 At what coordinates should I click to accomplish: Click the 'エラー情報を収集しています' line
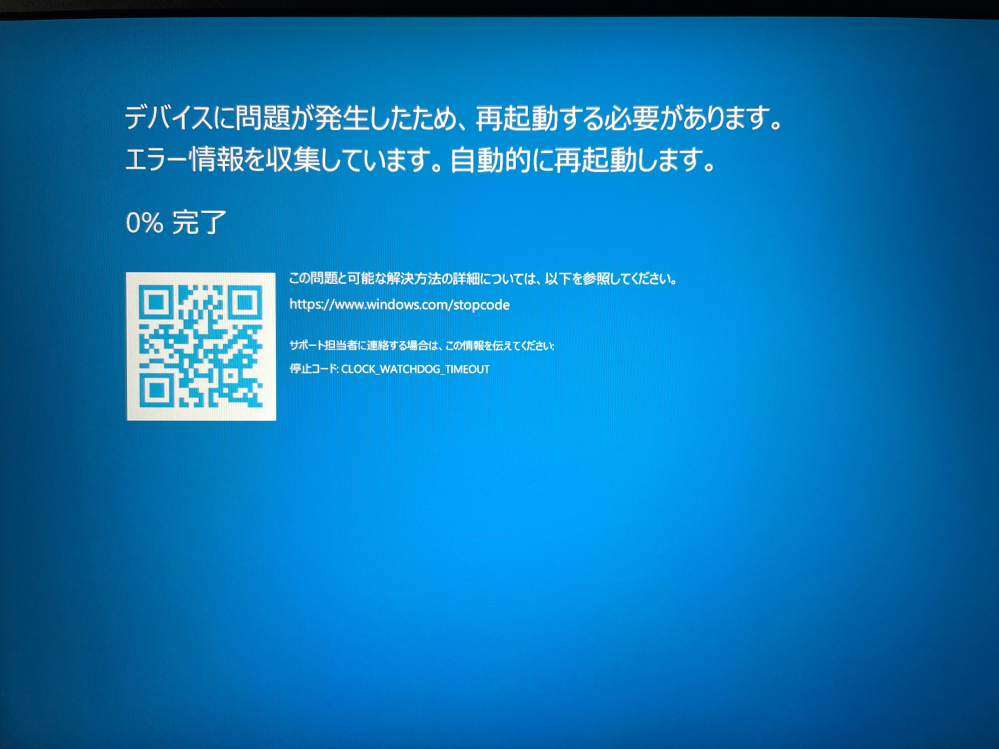pos(420,160)
